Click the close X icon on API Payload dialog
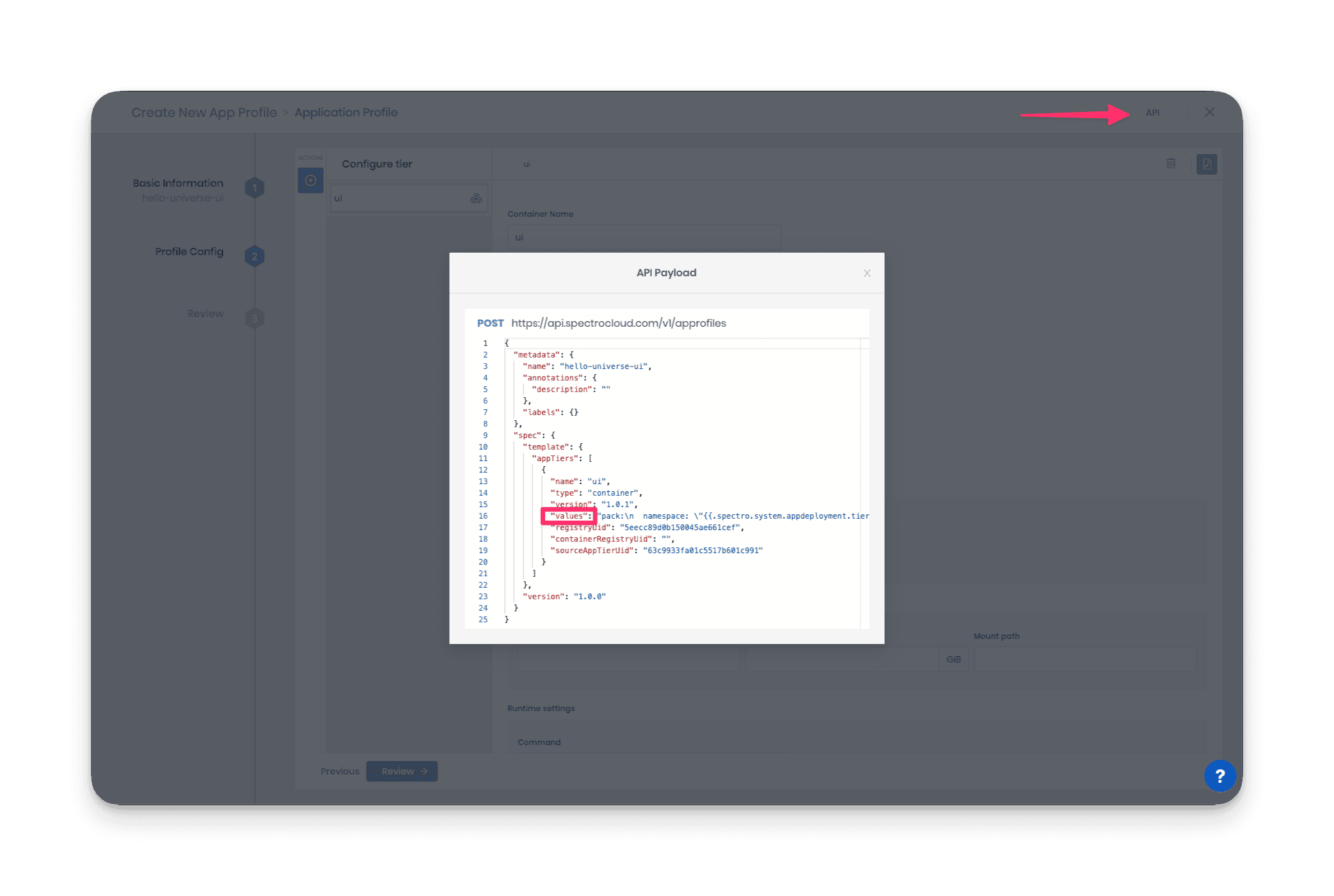 coord(867,273)
